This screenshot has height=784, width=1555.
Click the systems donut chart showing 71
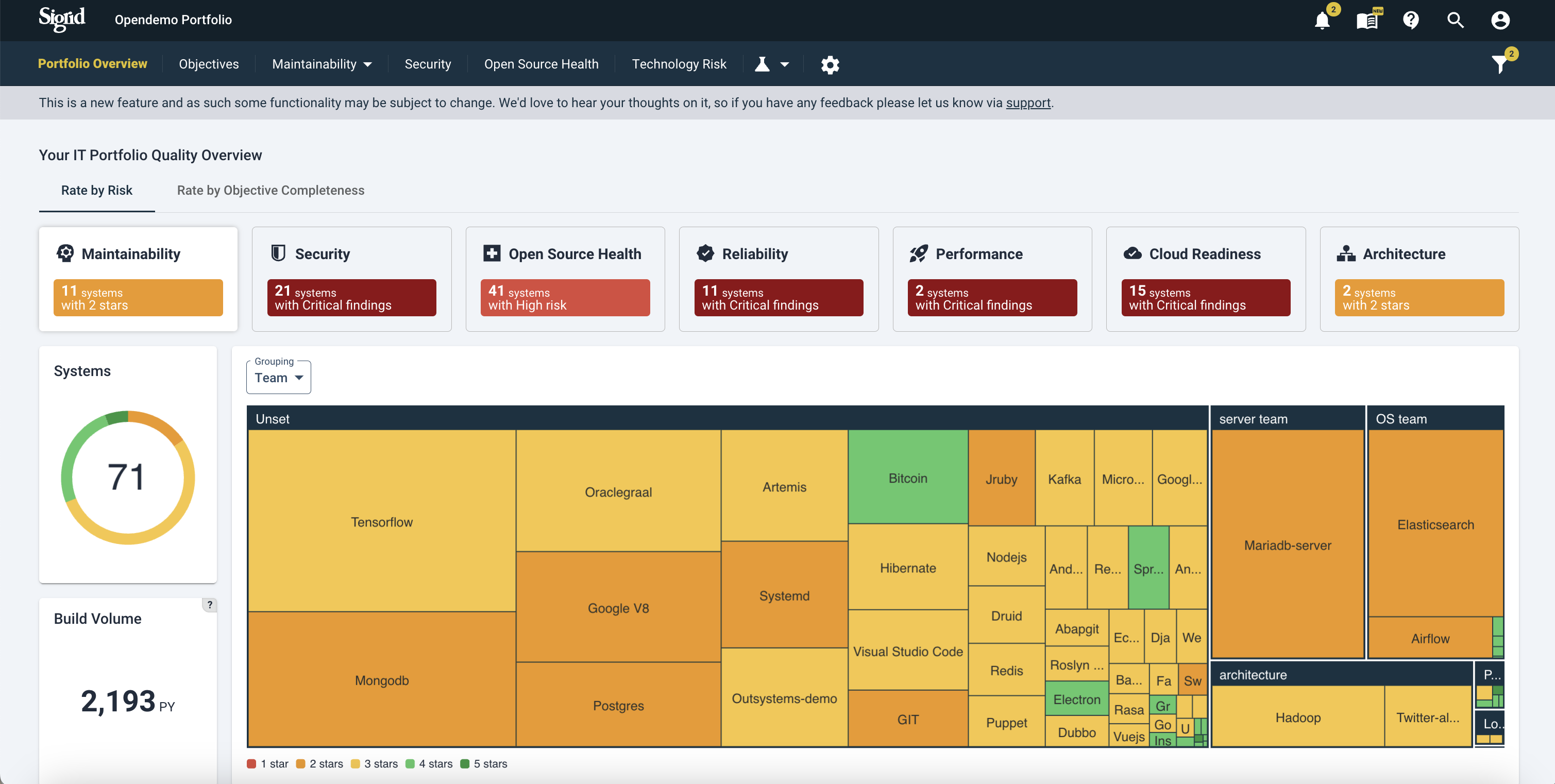point(128,478)
